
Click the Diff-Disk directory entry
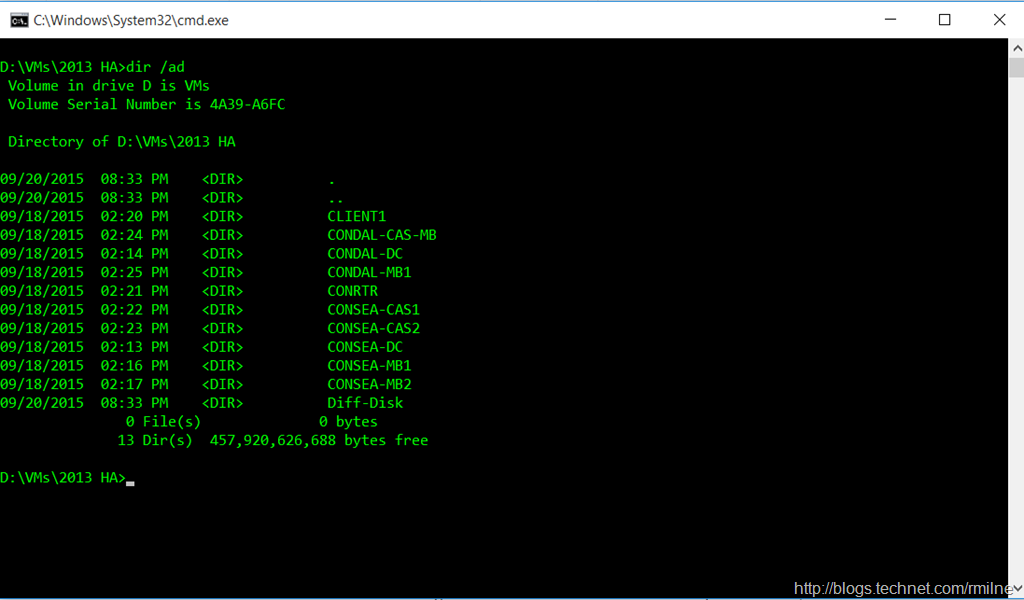pos(365,403)
